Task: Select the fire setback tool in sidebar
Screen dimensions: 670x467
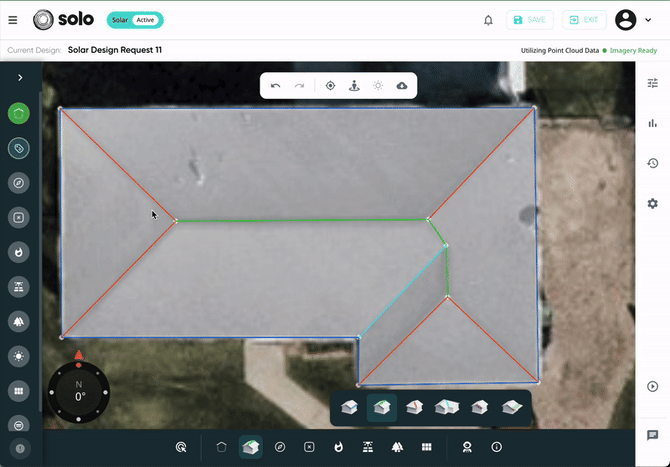Action: coord(19,252)
